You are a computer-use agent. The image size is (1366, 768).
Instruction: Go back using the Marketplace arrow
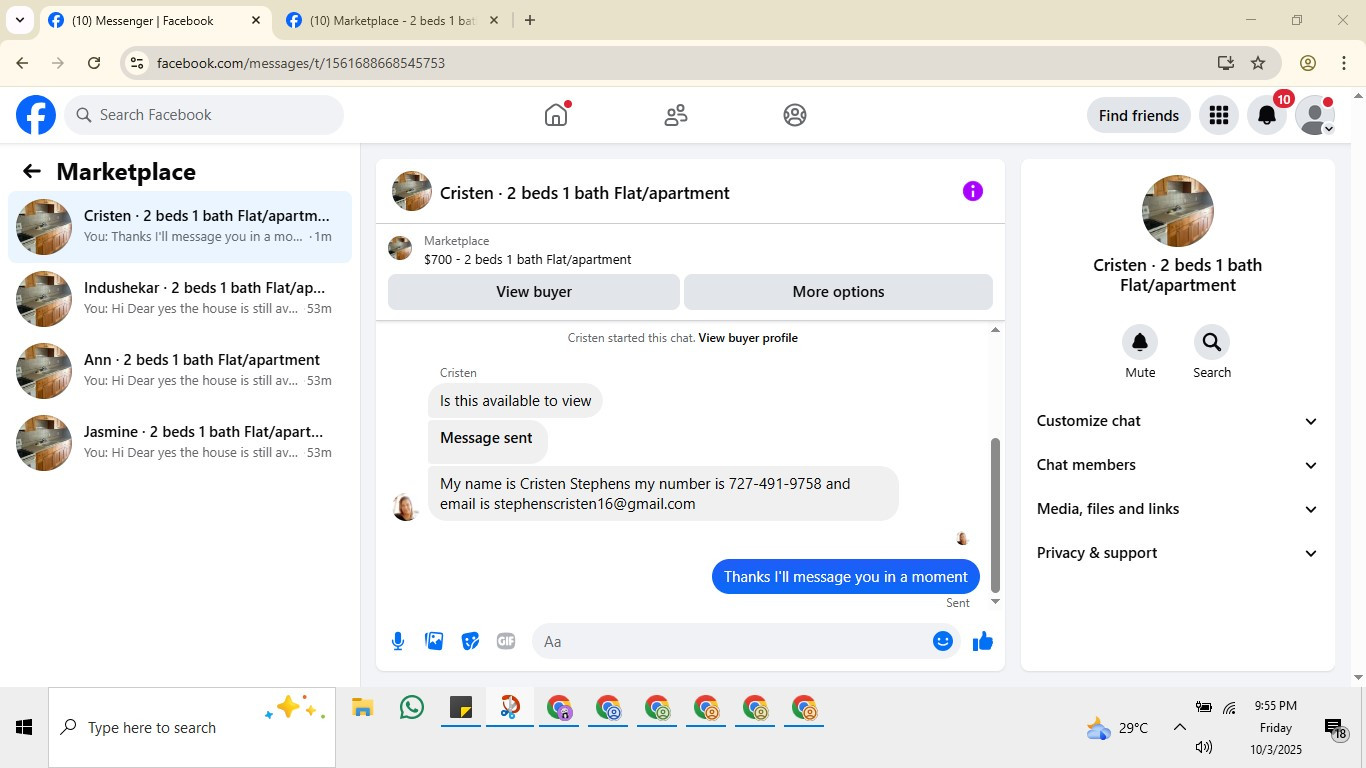[32, 171]
